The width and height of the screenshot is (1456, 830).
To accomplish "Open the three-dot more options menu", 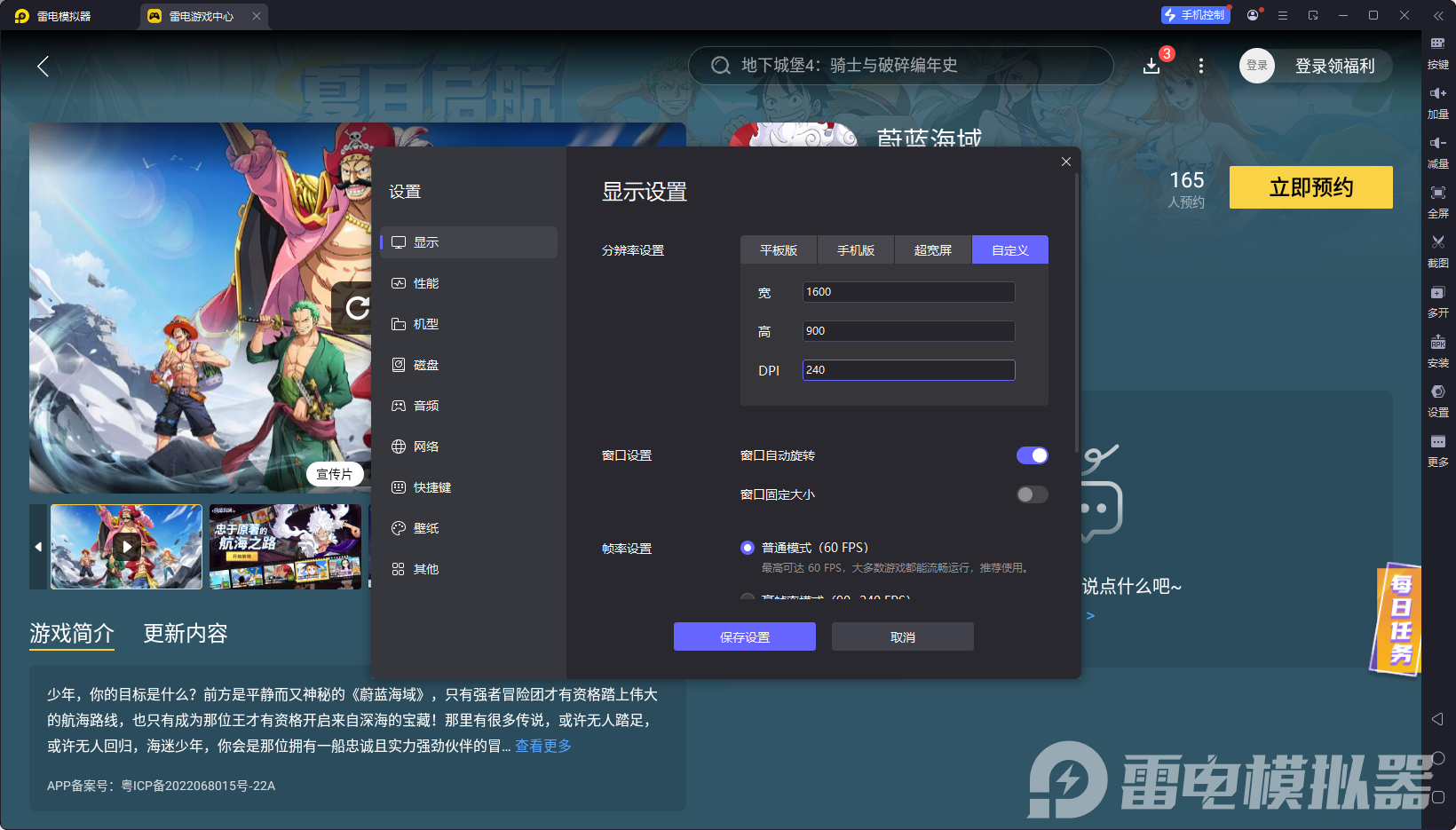I will point(1201,66).
